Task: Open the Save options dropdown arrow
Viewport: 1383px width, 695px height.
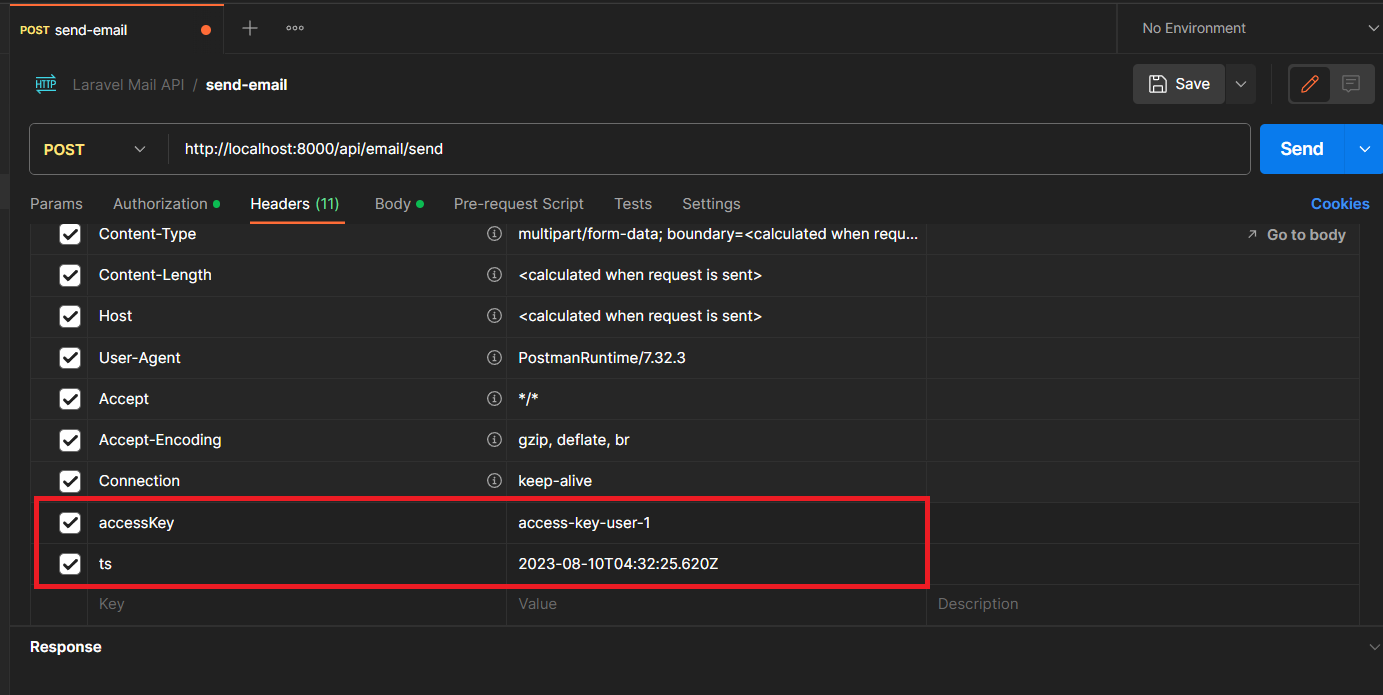Action: pos(1240,84)
